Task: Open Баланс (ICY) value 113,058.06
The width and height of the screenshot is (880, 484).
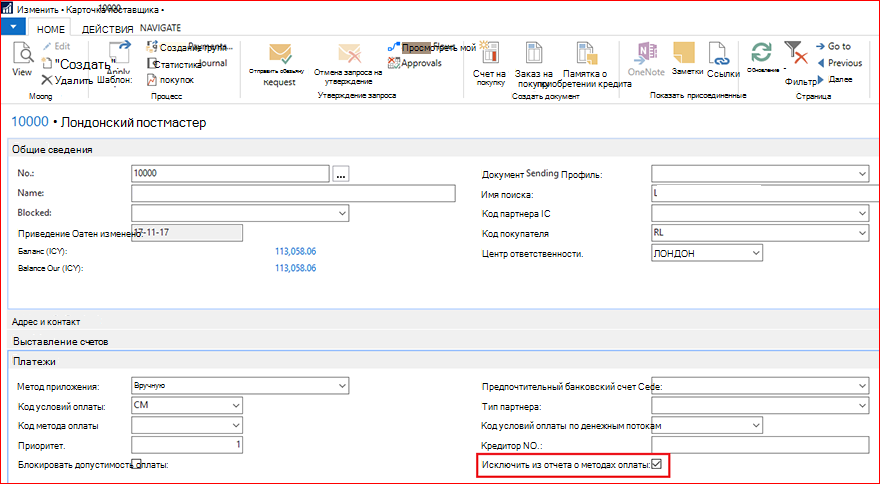Action: tap(295, 251)
